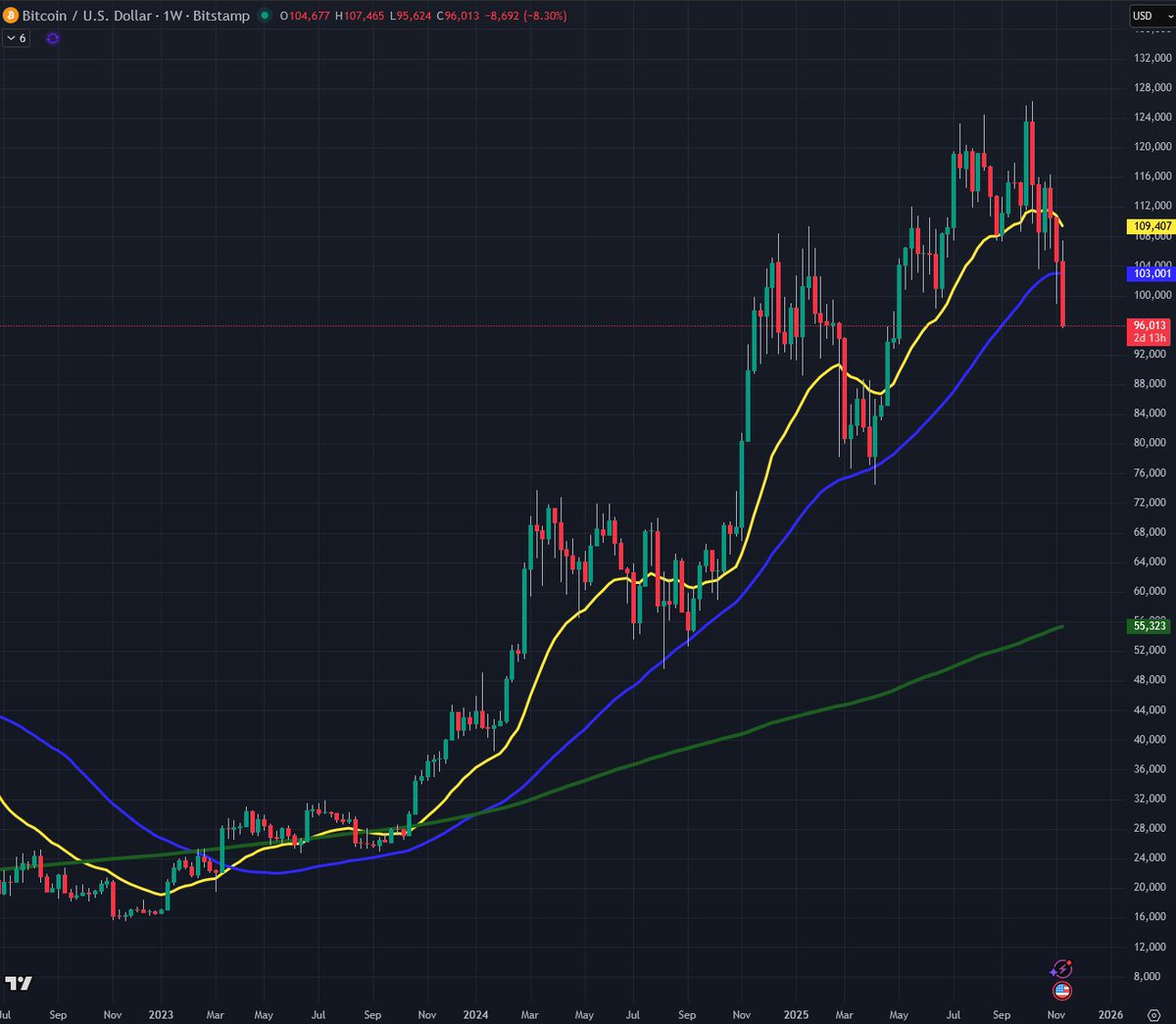Click the TradingView logo
Viewport: 1176px width, 1024px height.
pos(19,983)
